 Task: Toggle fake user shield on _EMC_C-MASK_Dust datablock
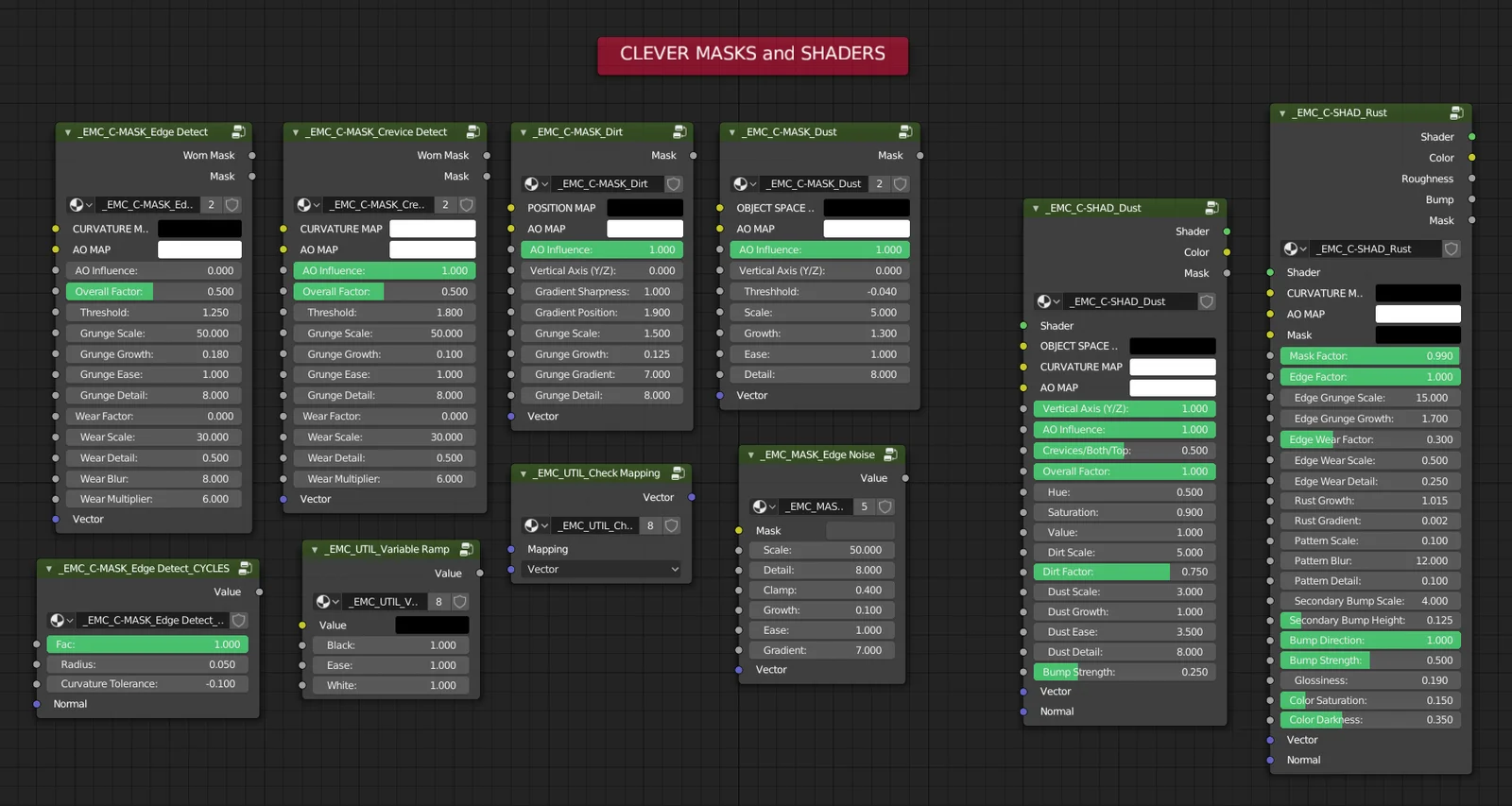tap(901, 184)
